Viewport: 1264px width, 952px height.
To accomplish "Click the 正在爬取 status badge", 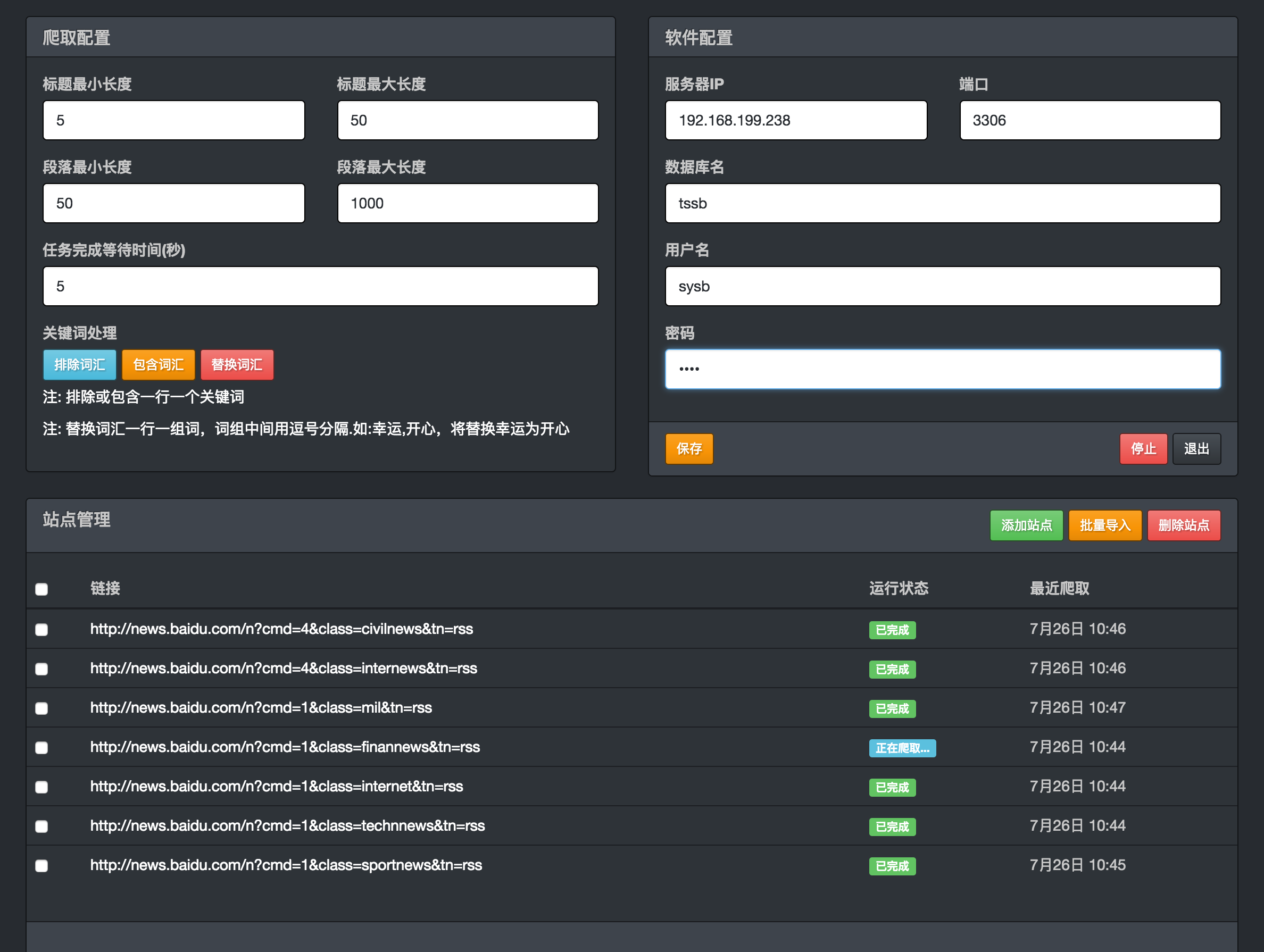I will [x=902, y=748].
